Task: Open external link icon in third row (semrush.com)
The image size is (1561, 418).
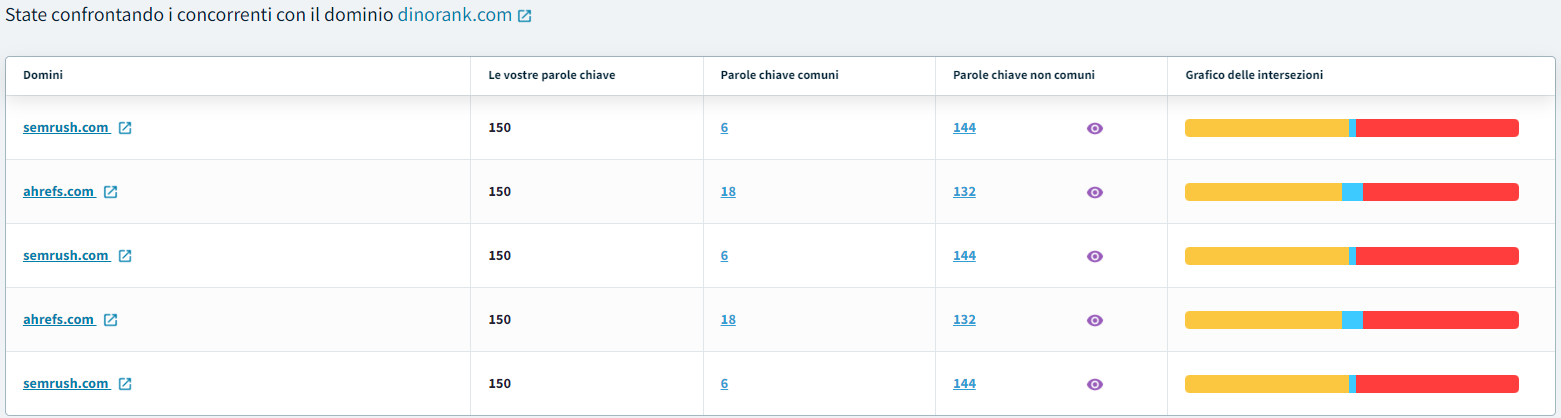Action: [x=125, y=256]
